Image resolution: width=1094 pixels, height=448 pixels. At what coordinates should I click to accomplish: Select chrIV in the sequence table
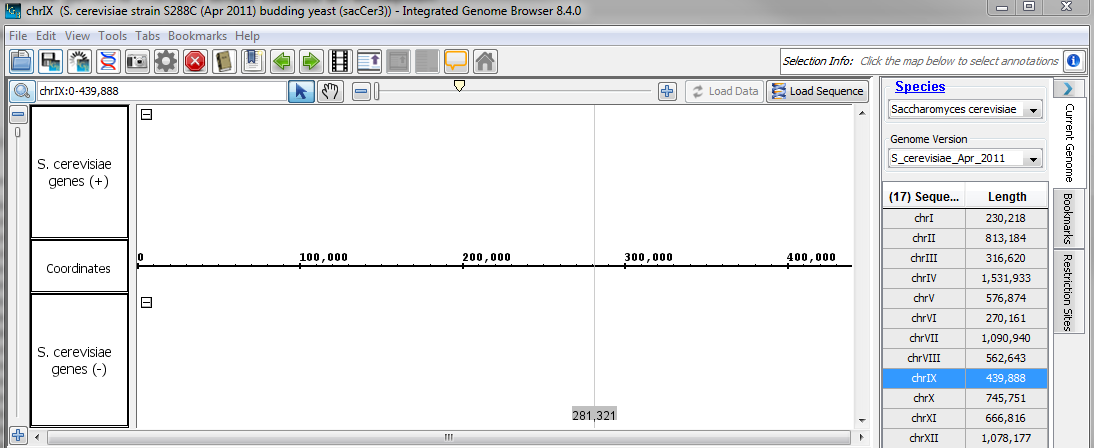923,278
